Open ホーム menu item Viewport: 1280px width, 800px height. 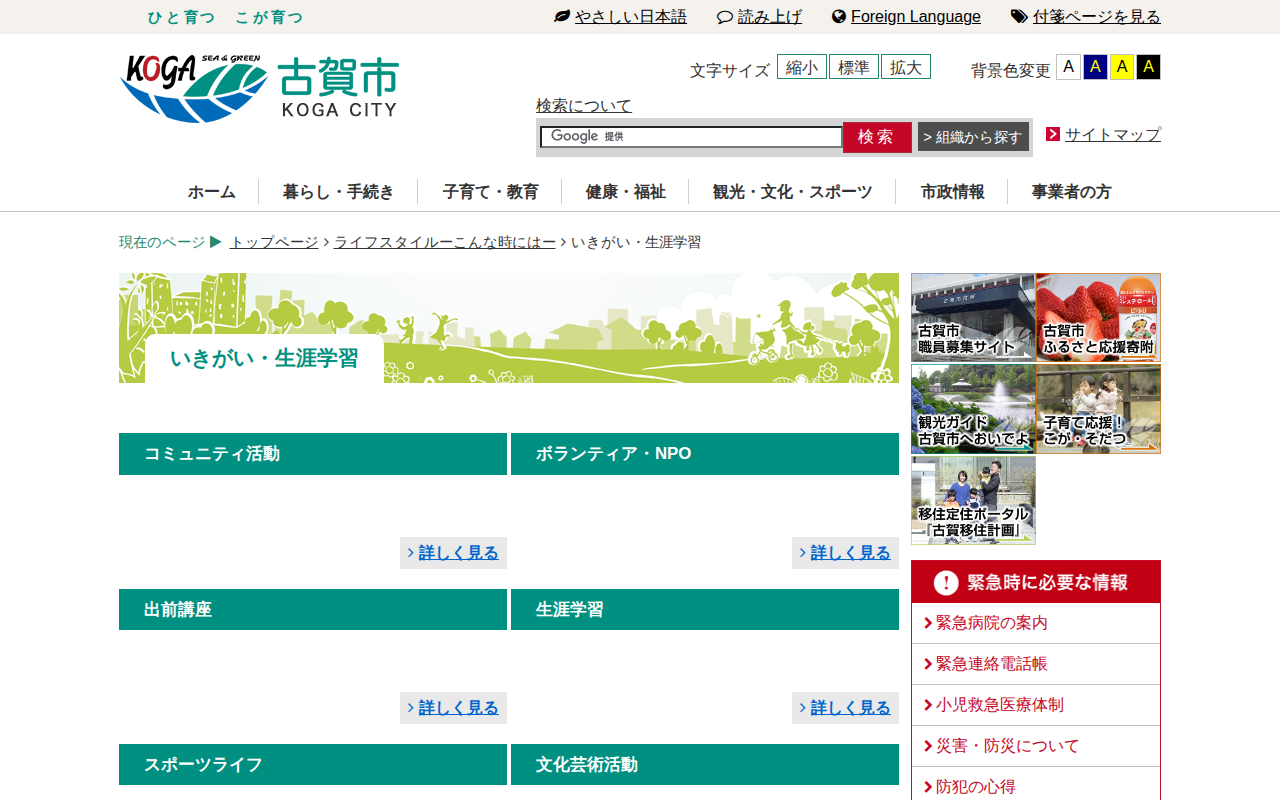212,192
